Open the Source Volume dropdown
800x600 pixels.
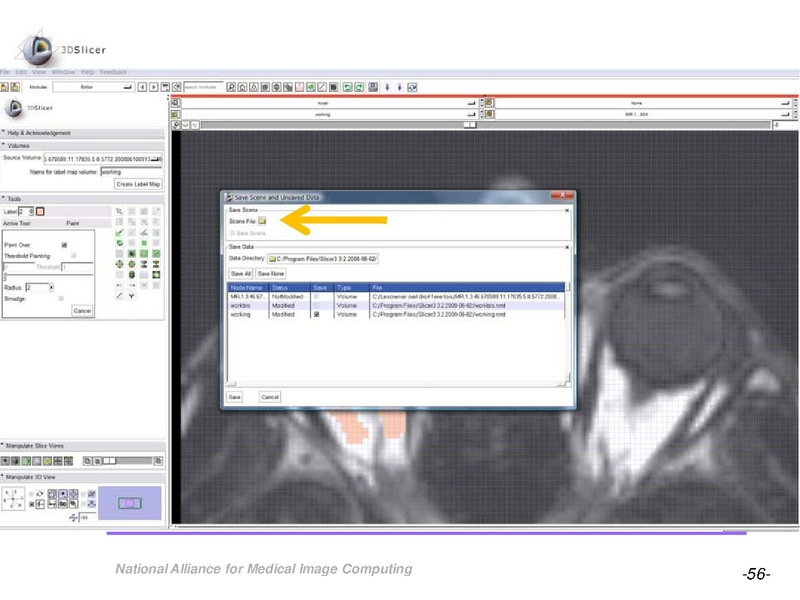point(103,159)
